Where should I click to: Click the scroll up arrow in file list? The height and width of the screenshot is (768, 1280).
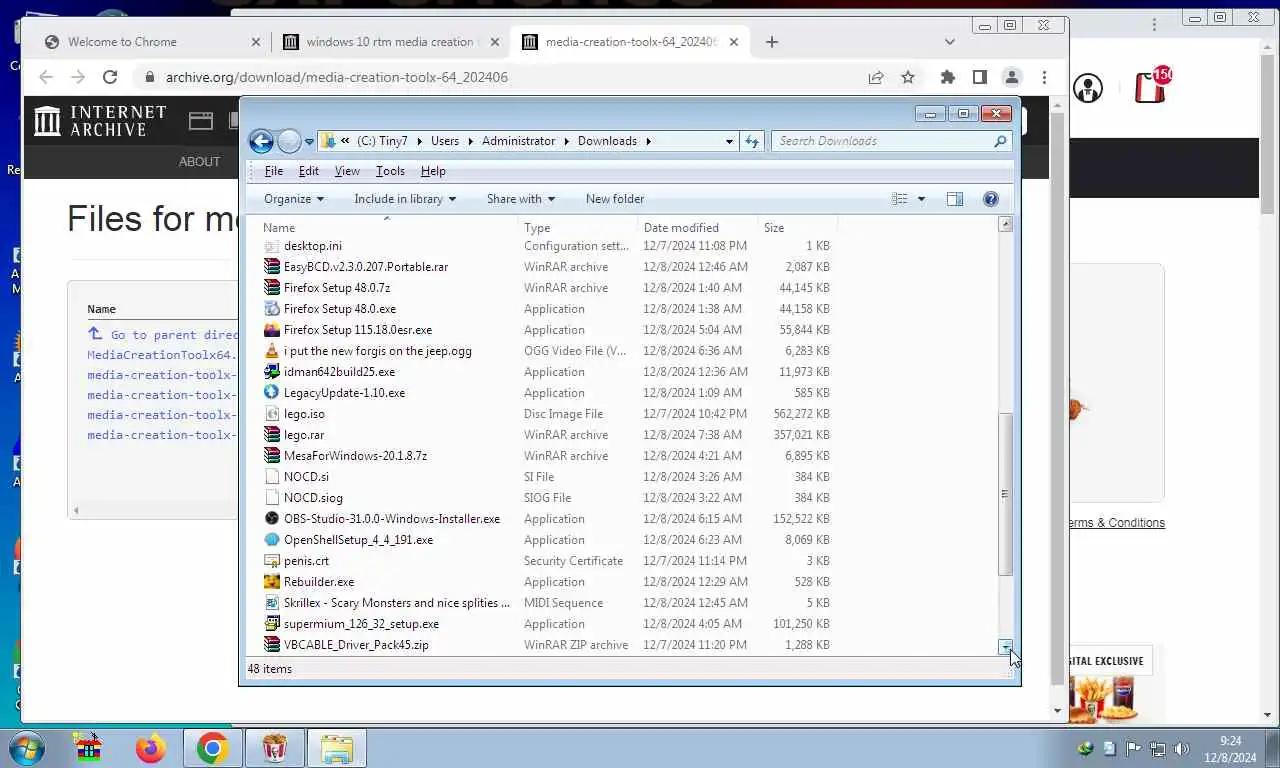(x=1005, y=225)
